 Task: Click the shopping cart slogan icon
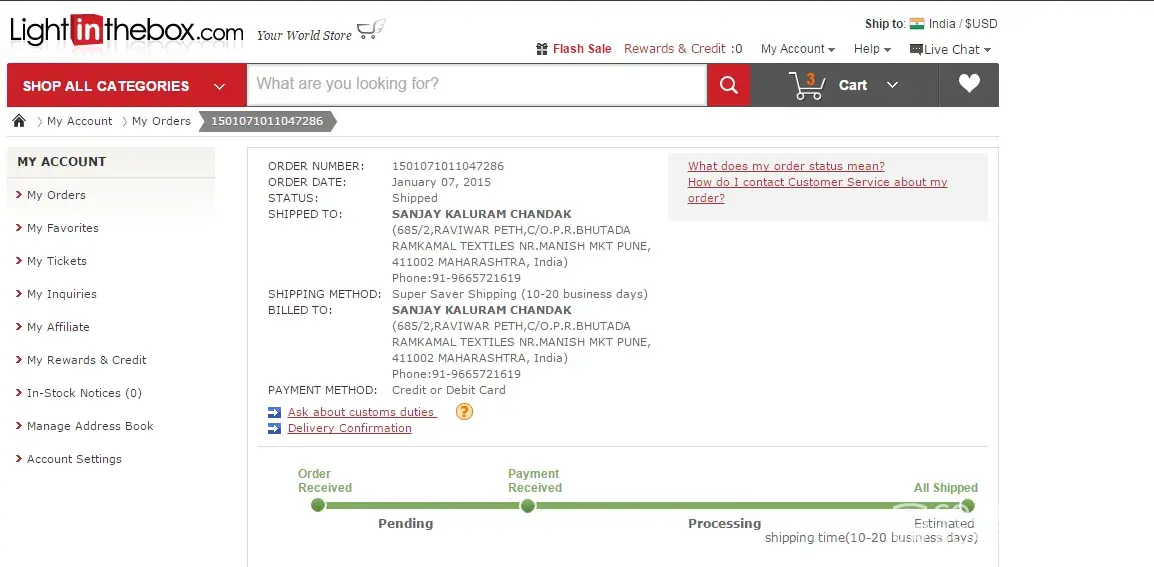[371, 30]
